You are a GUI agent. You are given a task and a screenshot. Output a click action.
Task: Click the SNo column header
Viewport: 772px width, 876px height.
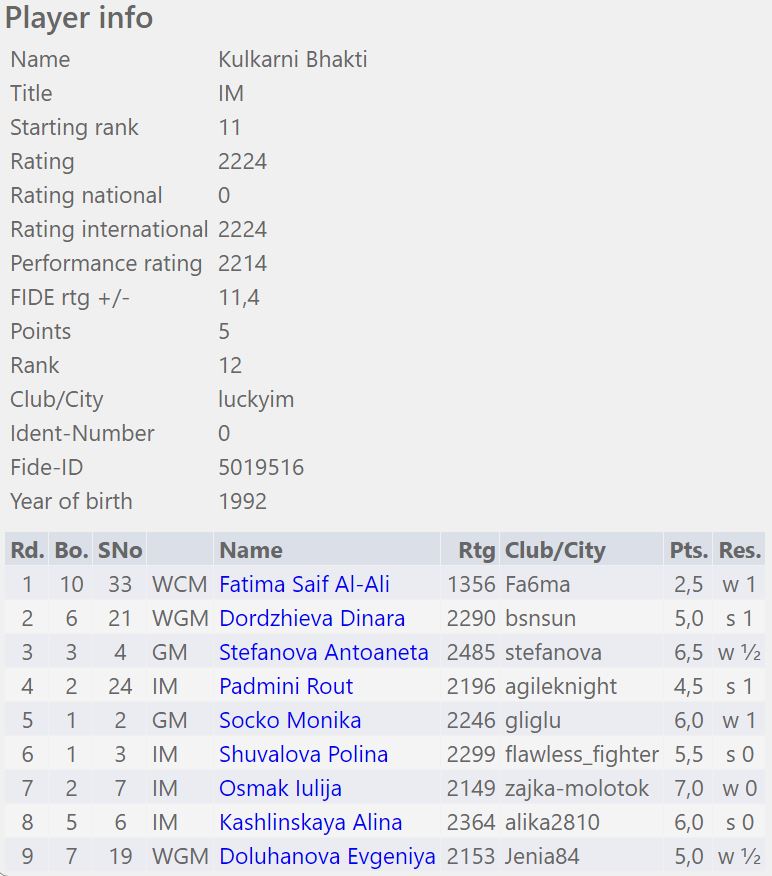tap(119, 550)
